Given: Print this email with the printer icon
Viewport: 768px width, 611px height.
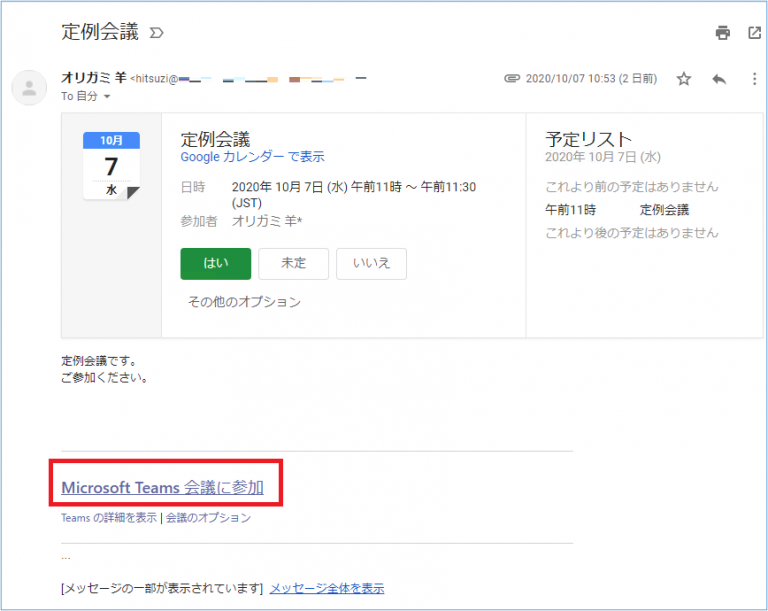Looking at the screenshot, I should point(722,33).
